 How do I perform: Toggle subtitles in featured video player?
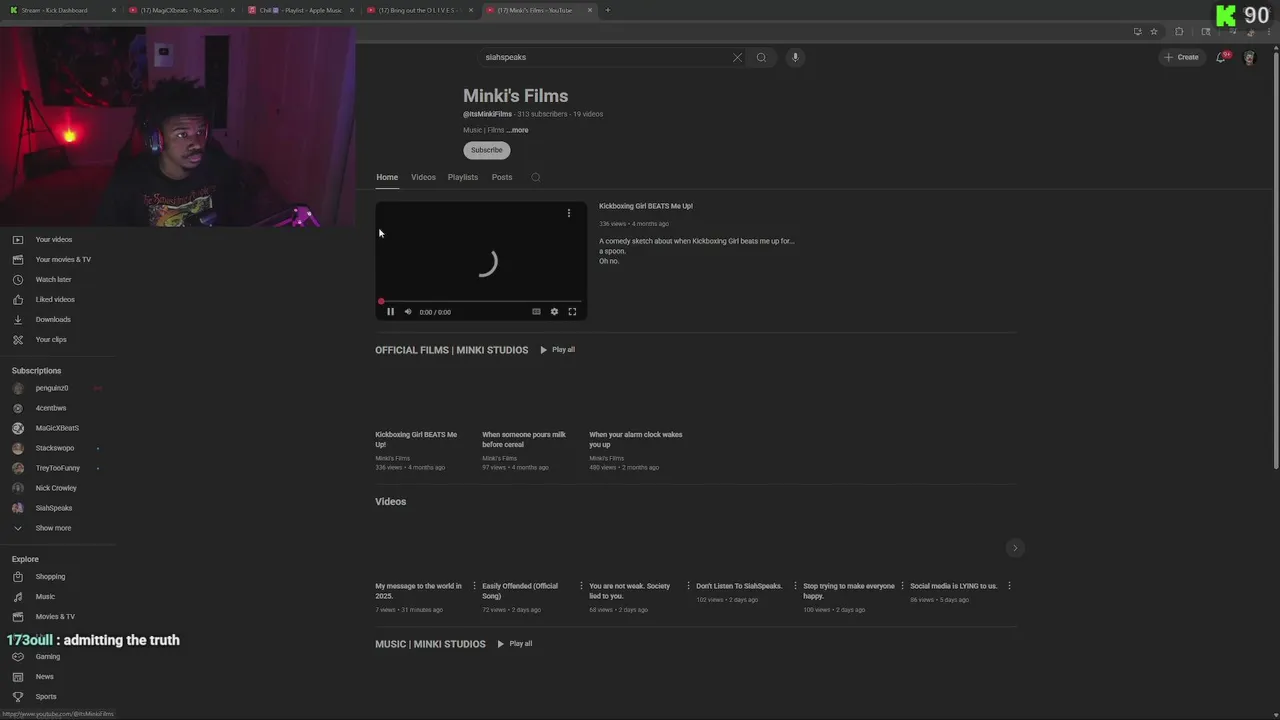click(536, 312)
